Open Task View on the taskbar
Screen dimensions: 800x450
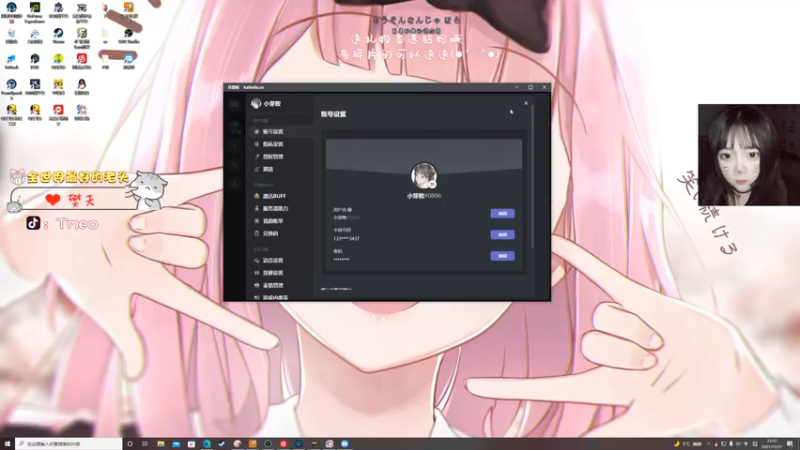(145, 444)
